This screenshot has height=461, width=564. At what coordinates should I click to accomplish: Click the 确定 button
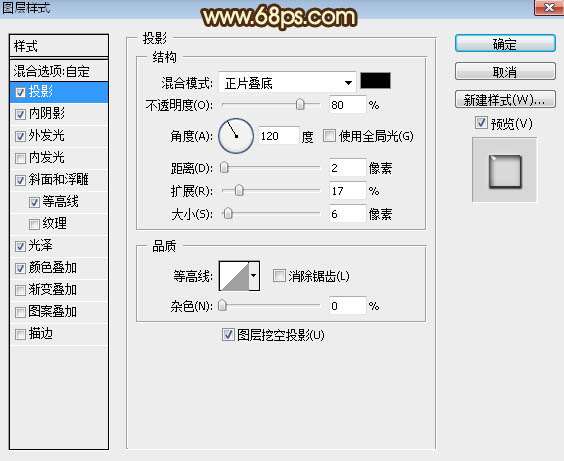click(x=505, y=44)
